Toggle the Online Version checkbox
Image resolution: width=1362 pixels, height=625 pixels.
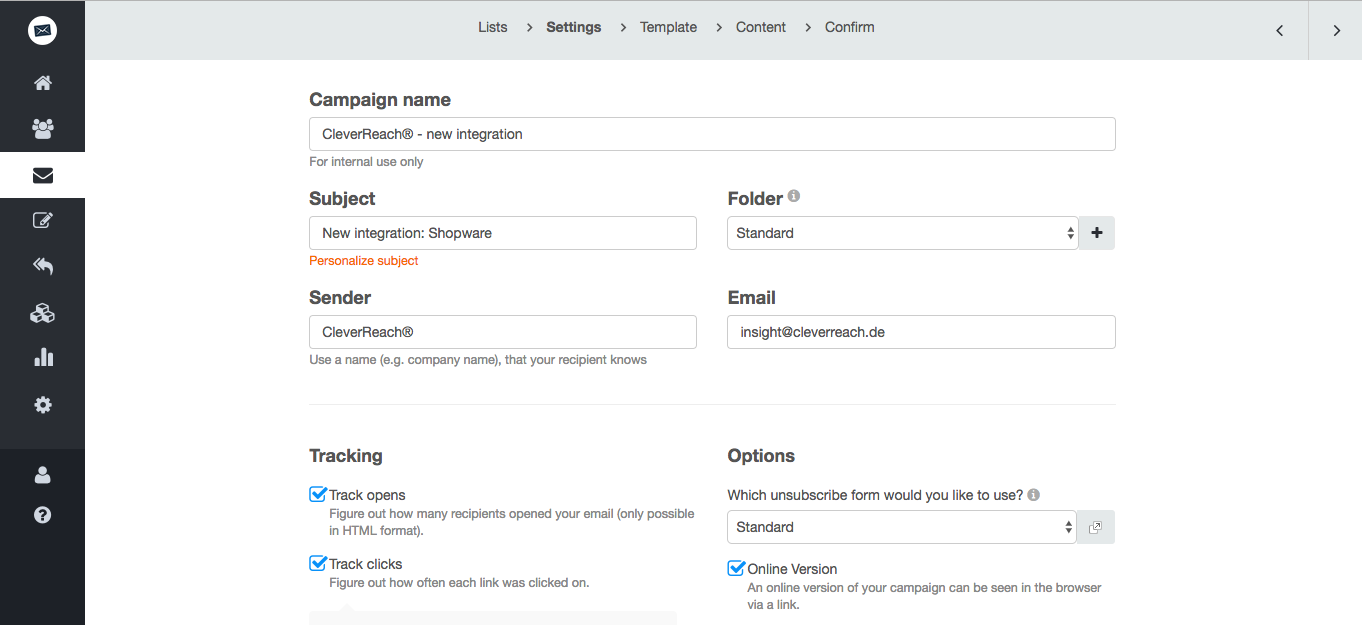coord(736,568)
